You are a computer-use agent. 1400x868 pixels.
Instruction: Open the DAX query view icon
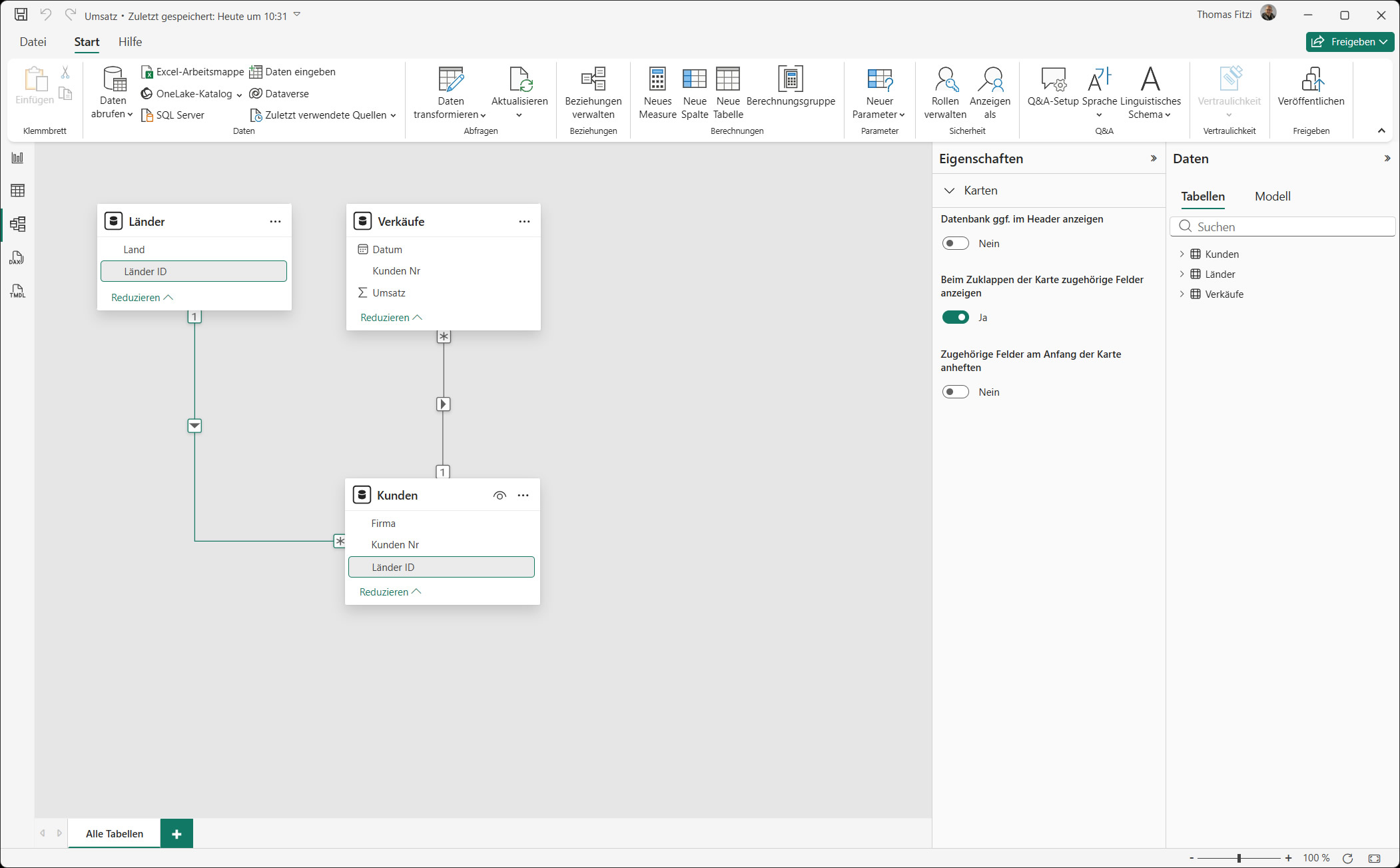click(x=17, y=258)
